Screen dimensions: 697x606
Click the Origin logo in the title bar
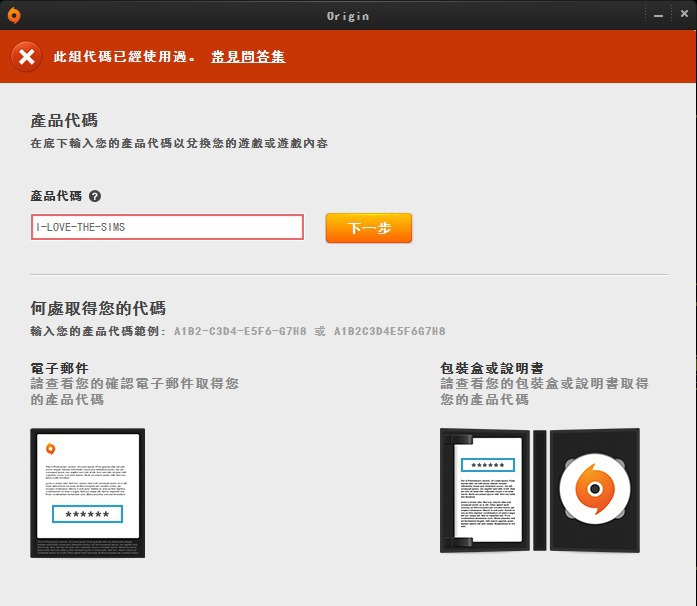click(14, 16)
